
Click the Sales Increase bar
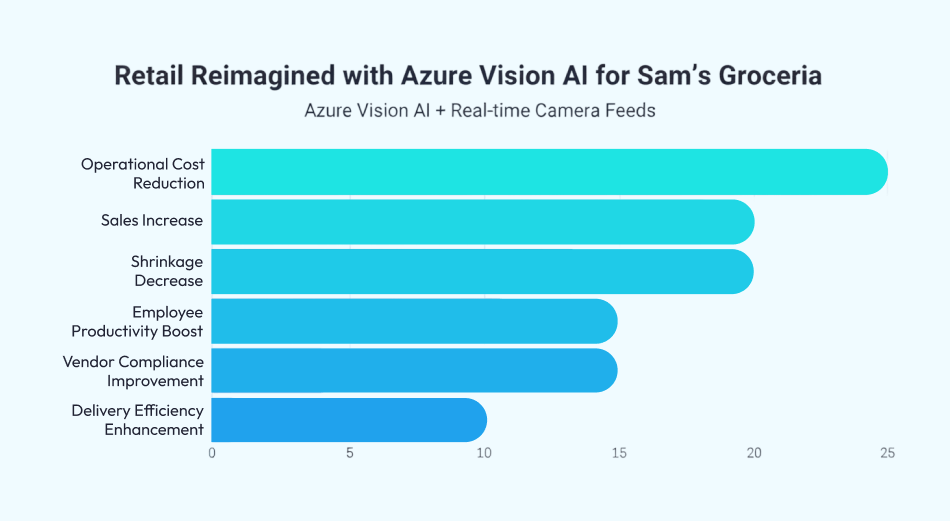(x=482, y=221)
